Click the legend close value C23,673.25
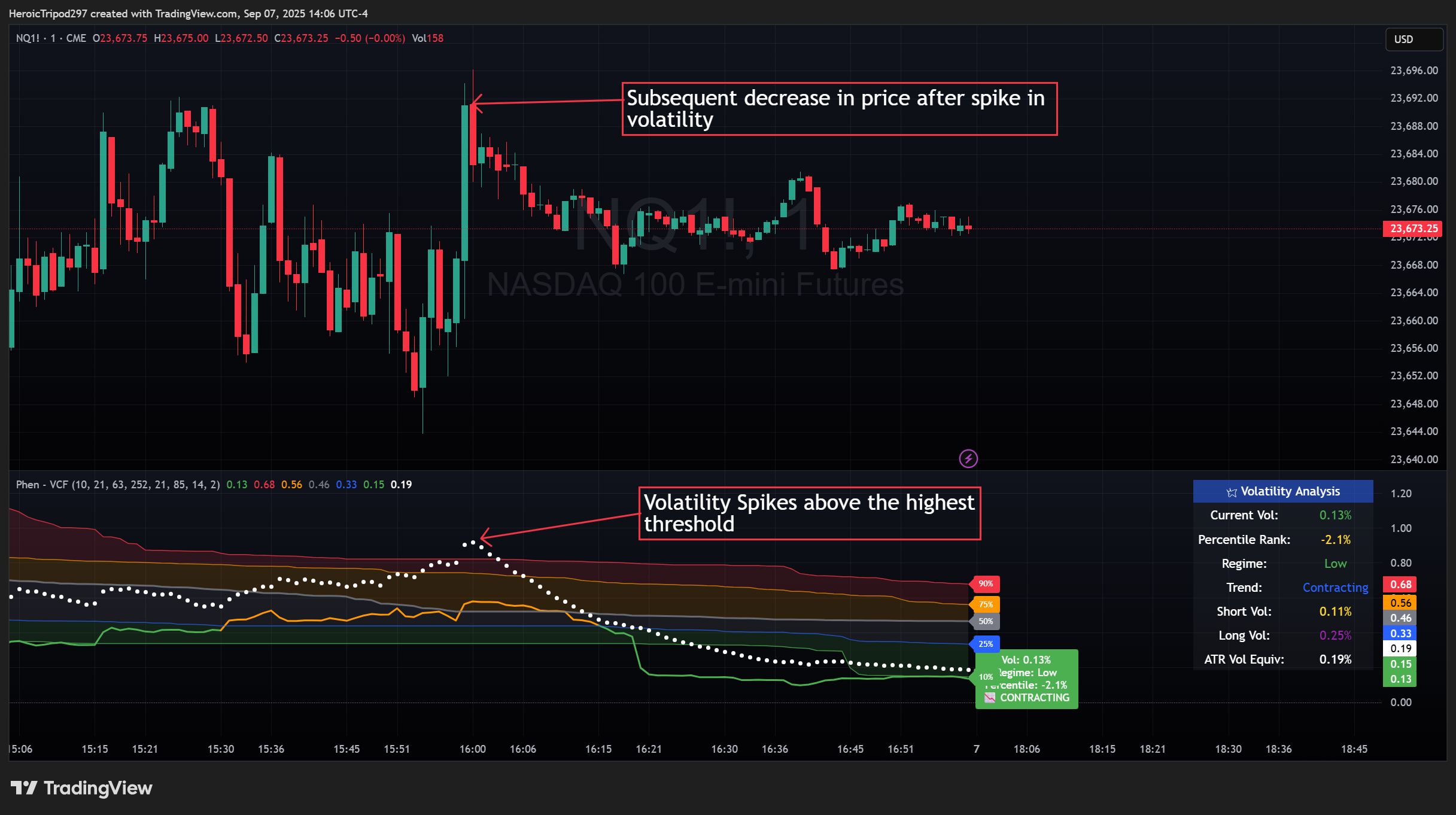Viewport: 1456px width, 815px height. 301,38
